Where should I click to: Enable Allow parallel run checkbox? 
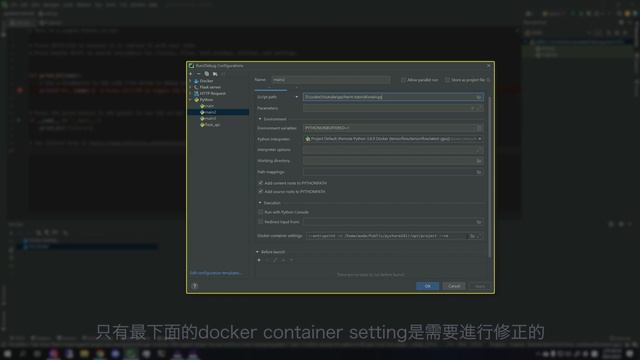[403, 80]
